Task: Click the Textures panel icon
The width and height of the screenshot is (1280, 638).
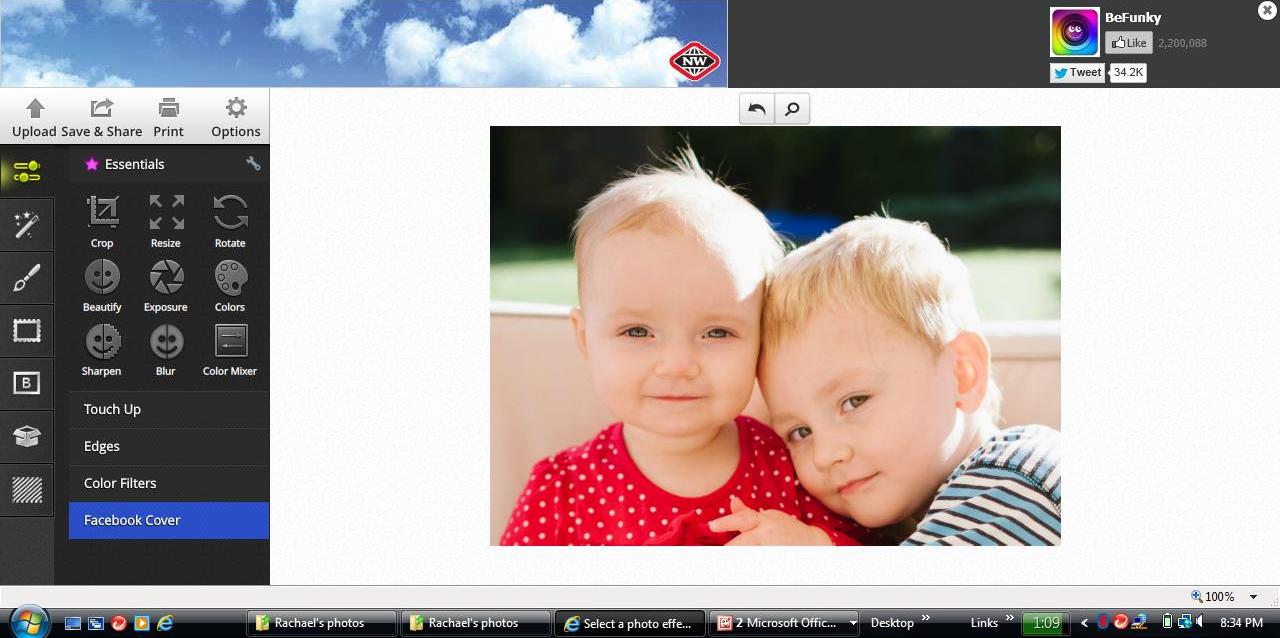Action: (x=27, y=490)
